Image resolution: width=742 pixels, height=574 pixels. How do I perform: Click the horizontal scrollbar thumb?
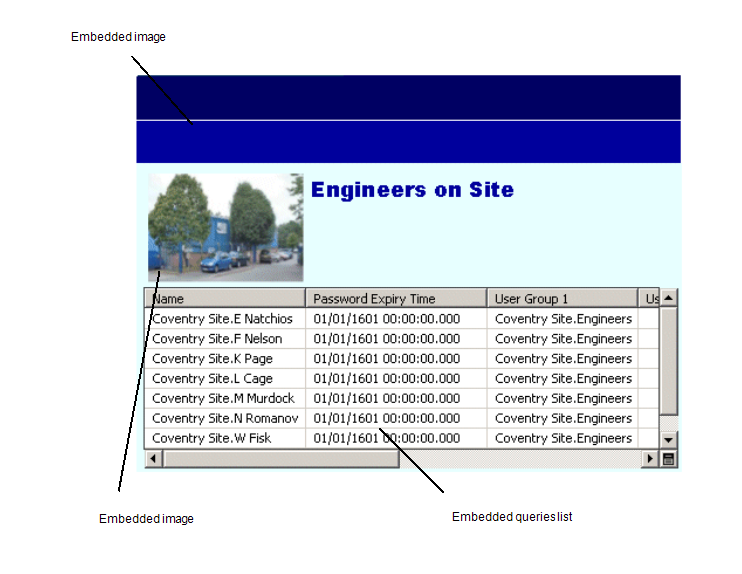click(x=281, y=459)
